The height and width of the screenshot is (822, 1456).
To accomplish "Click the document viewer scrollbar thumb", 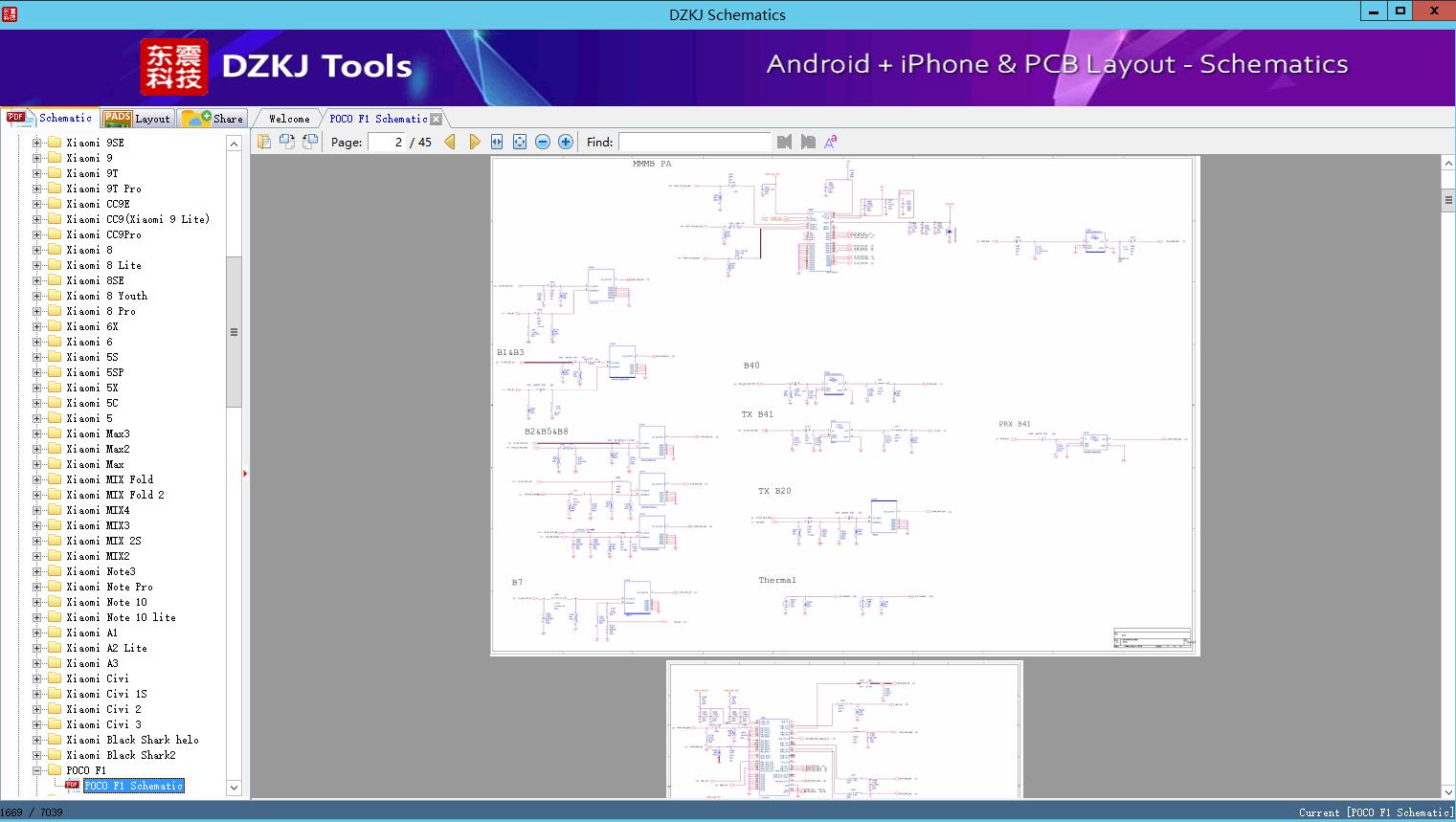I will click(1448, 200).
